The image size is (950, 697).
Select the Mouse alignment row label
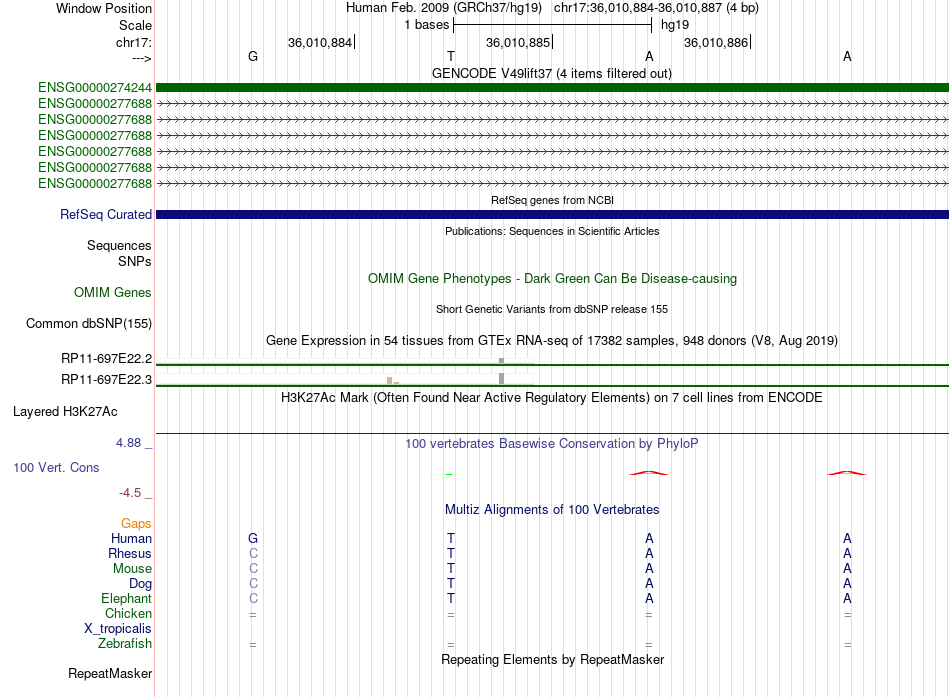click(x=132, y=569)
